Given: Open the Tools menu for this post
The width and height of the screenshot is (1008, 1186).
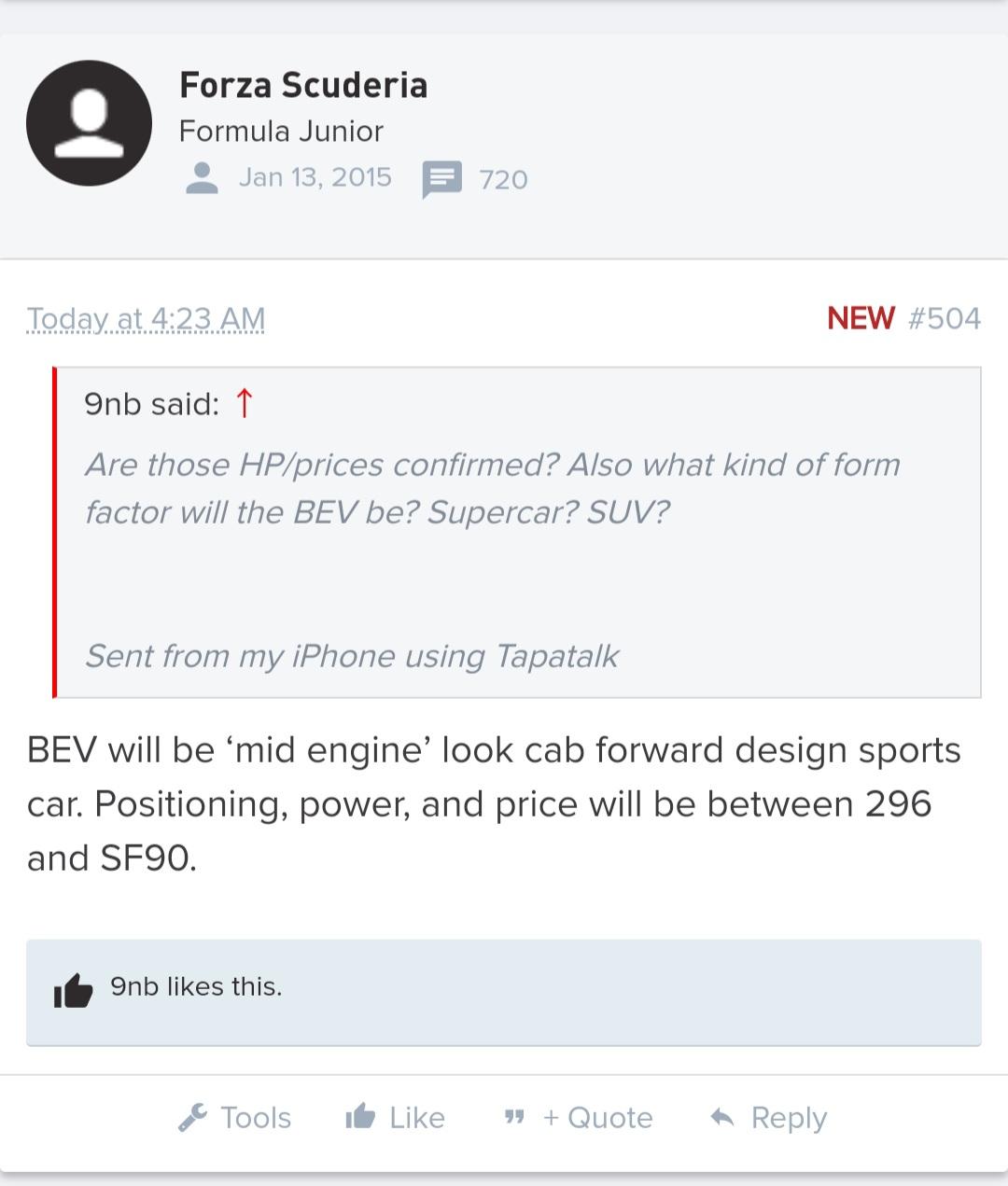Looking at the screenshot, I should [x=234, y=1117].
